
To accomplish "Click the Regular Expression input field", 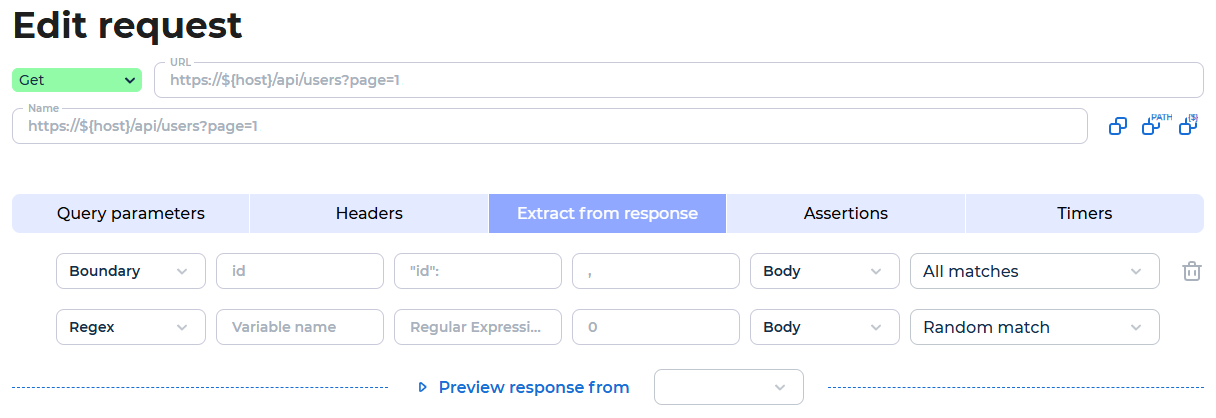I will click(478, 327).
